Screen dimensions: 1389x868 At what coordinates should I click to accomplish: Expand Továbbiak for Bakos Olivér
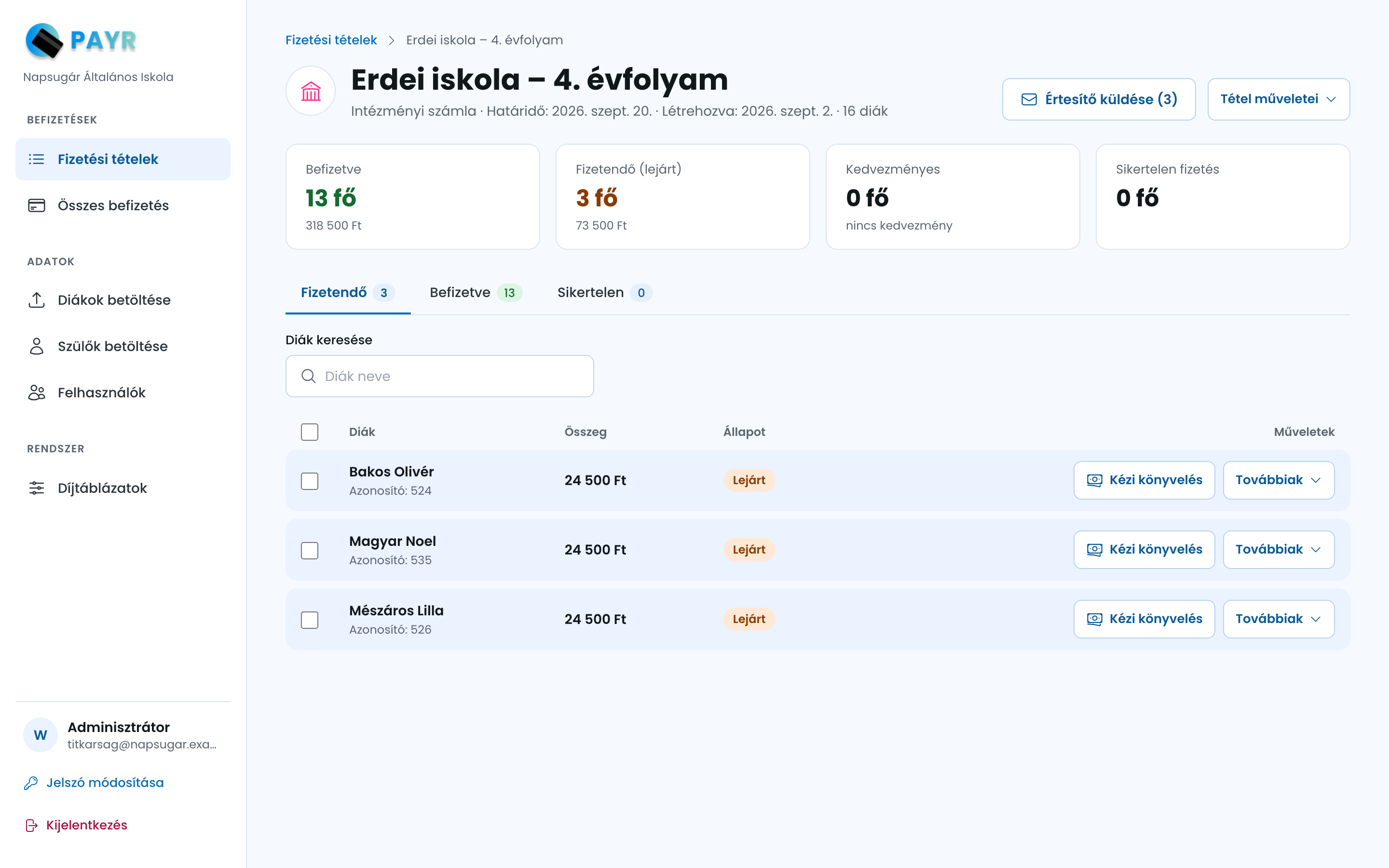[x=1278, y=480]
